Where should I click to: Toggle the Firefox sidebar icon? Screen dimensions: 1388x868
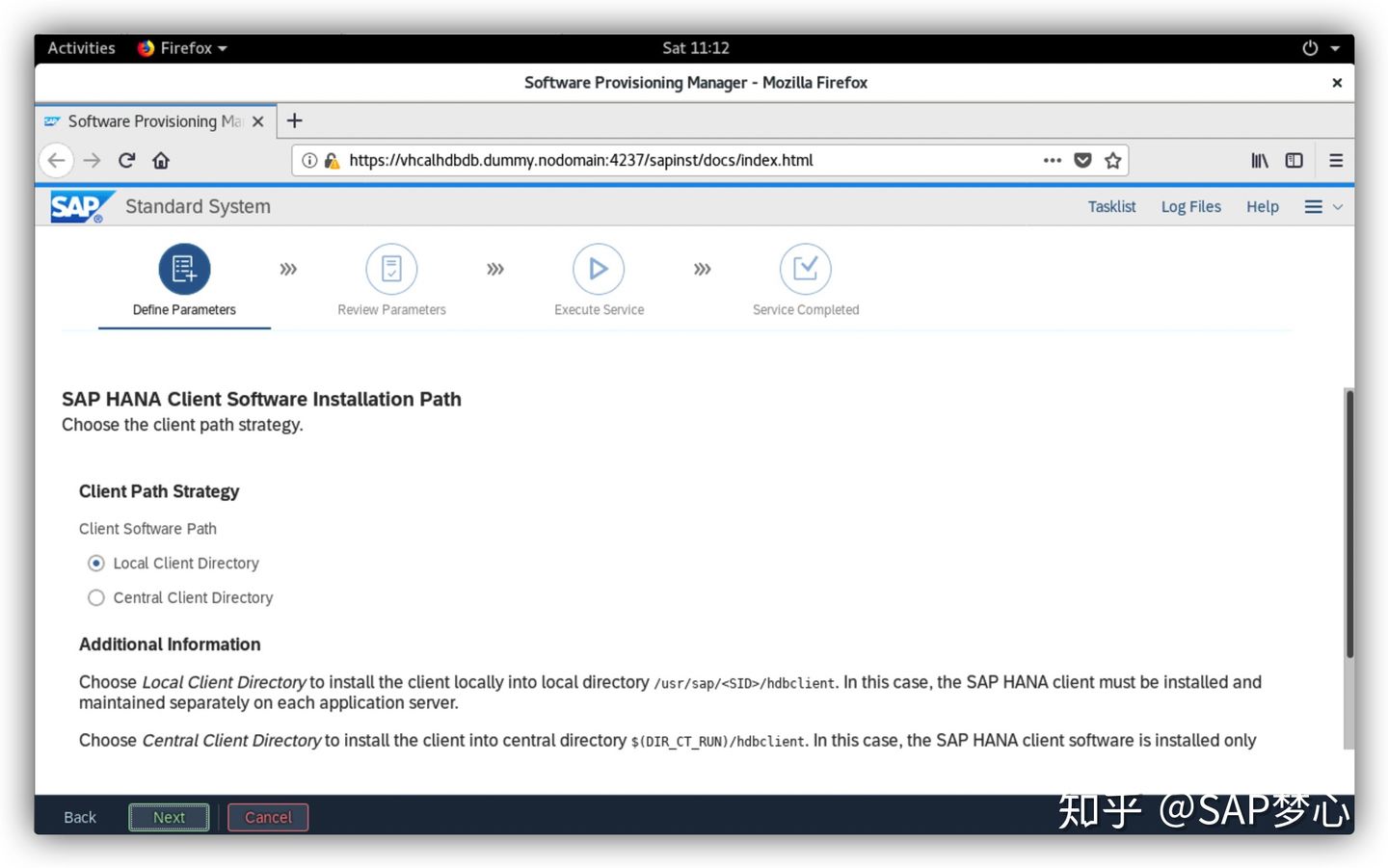[x=1294, y=160]
